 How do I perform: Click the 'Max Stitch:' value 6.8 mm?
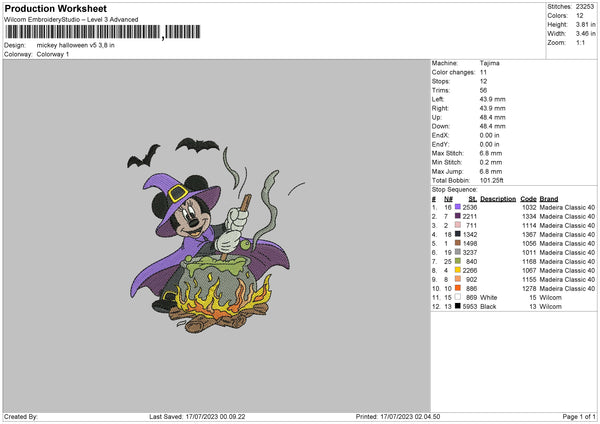(491, 153)
